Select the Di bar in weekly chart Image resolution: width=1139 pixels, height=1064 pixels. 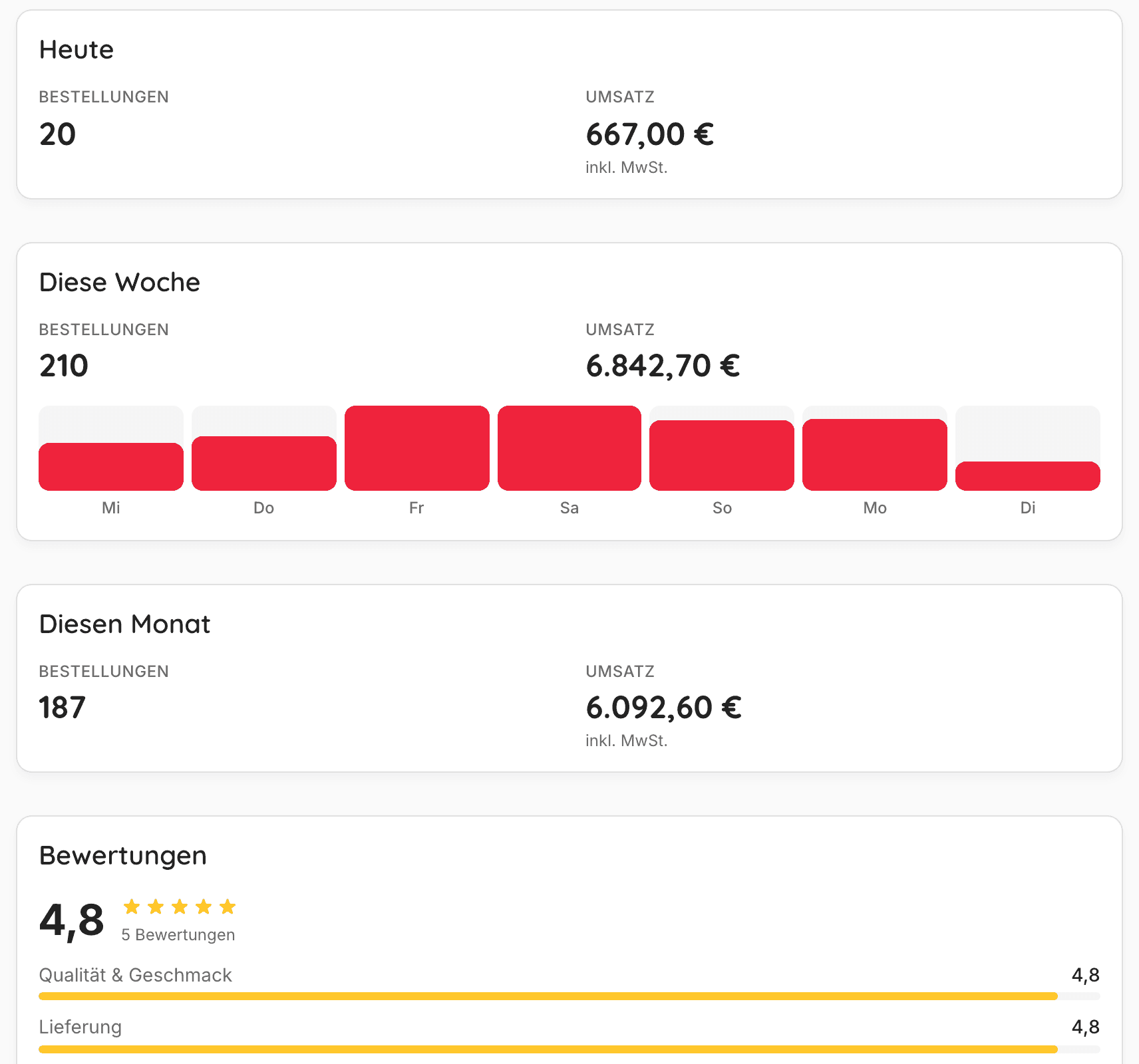coord(1028,475)
